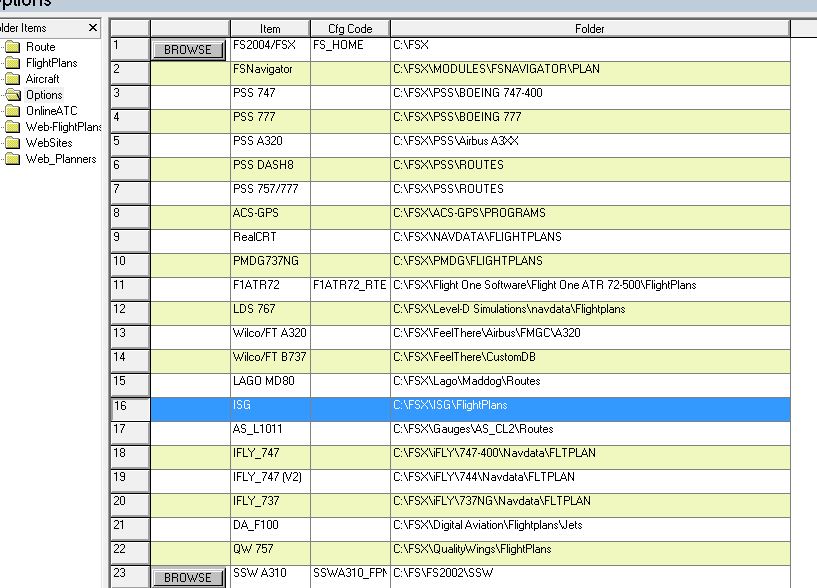
Task: Click folder path C:\FSX\PSS\BOEING 747-400
Action: (x=590, y=97)
